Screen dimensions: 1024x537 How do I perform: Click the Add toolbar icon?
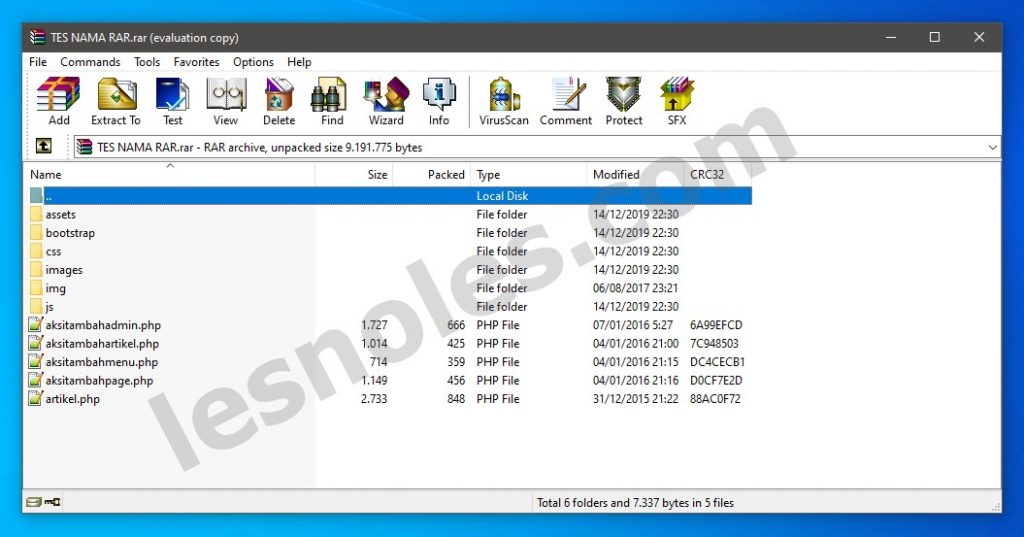pyautogui.click(x=59, y=101)
